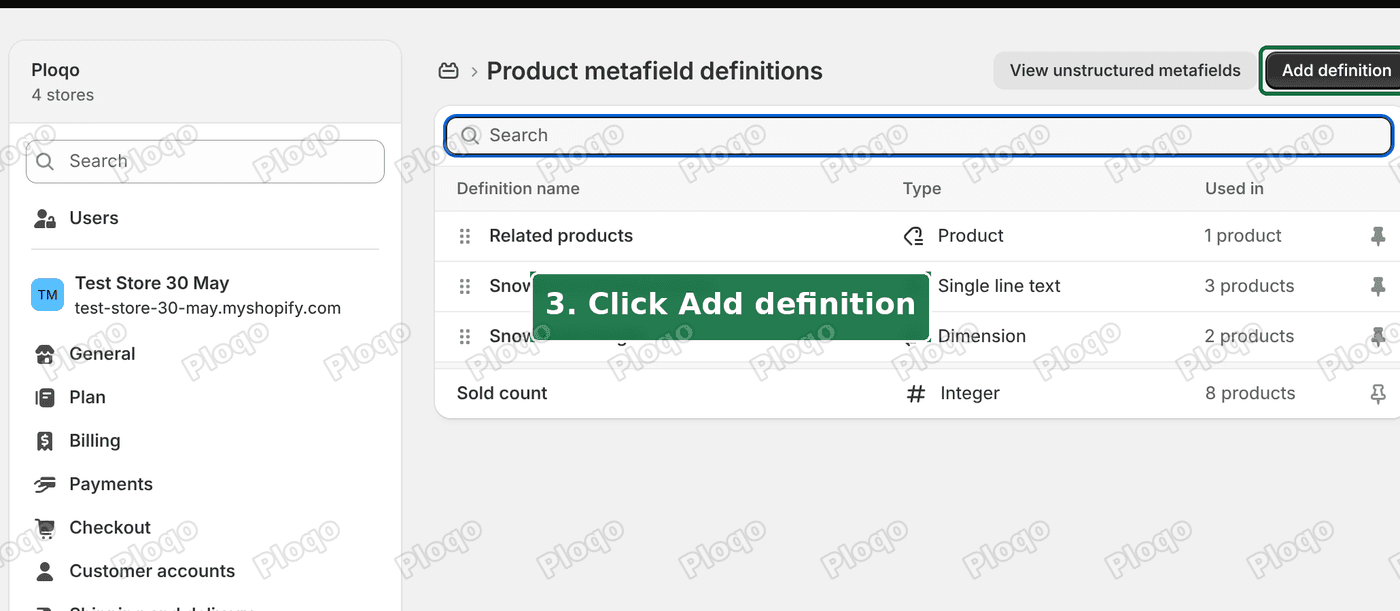Click the Billing receipt icon
The image size is (1400, 611).
pos(45,441)
